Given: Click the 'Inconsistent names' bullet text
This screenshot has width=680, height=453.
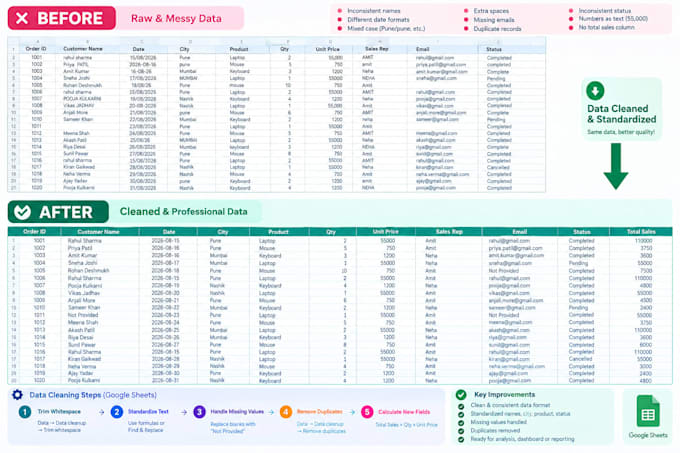Looking at the screenshot, I should [x=374, y=11].
